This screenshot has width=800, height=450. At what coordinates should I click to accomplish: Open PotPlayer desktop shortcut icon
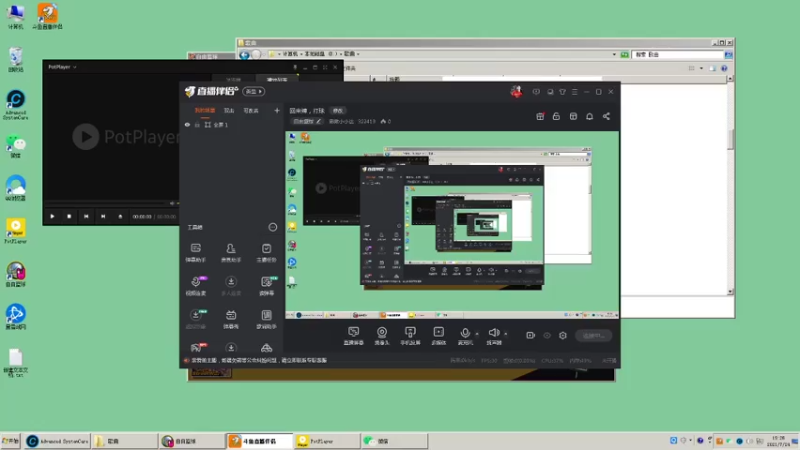pos(15,231)
